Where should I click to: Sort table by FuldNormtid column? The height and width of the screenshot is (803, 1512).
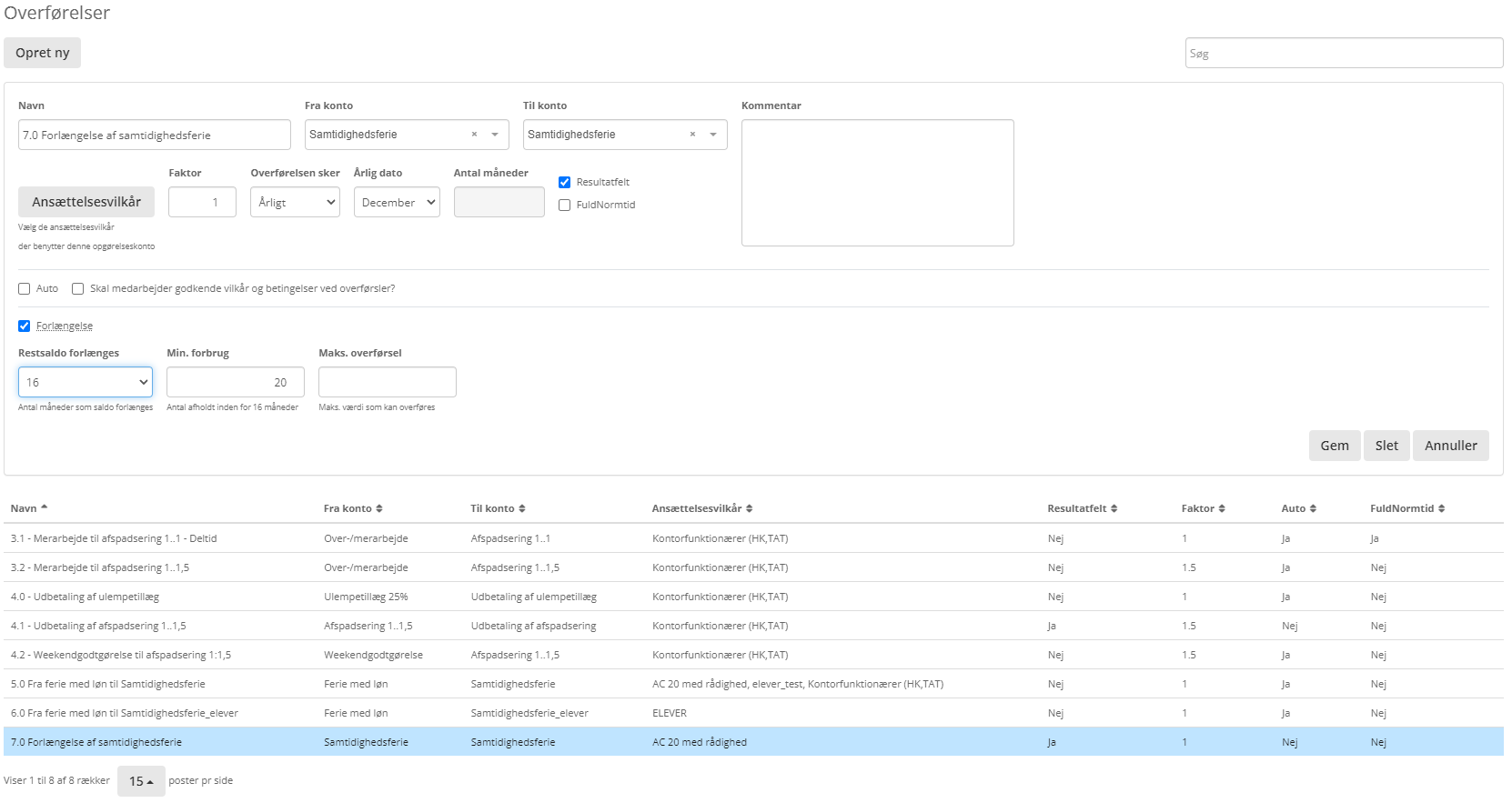(1441, 508)
